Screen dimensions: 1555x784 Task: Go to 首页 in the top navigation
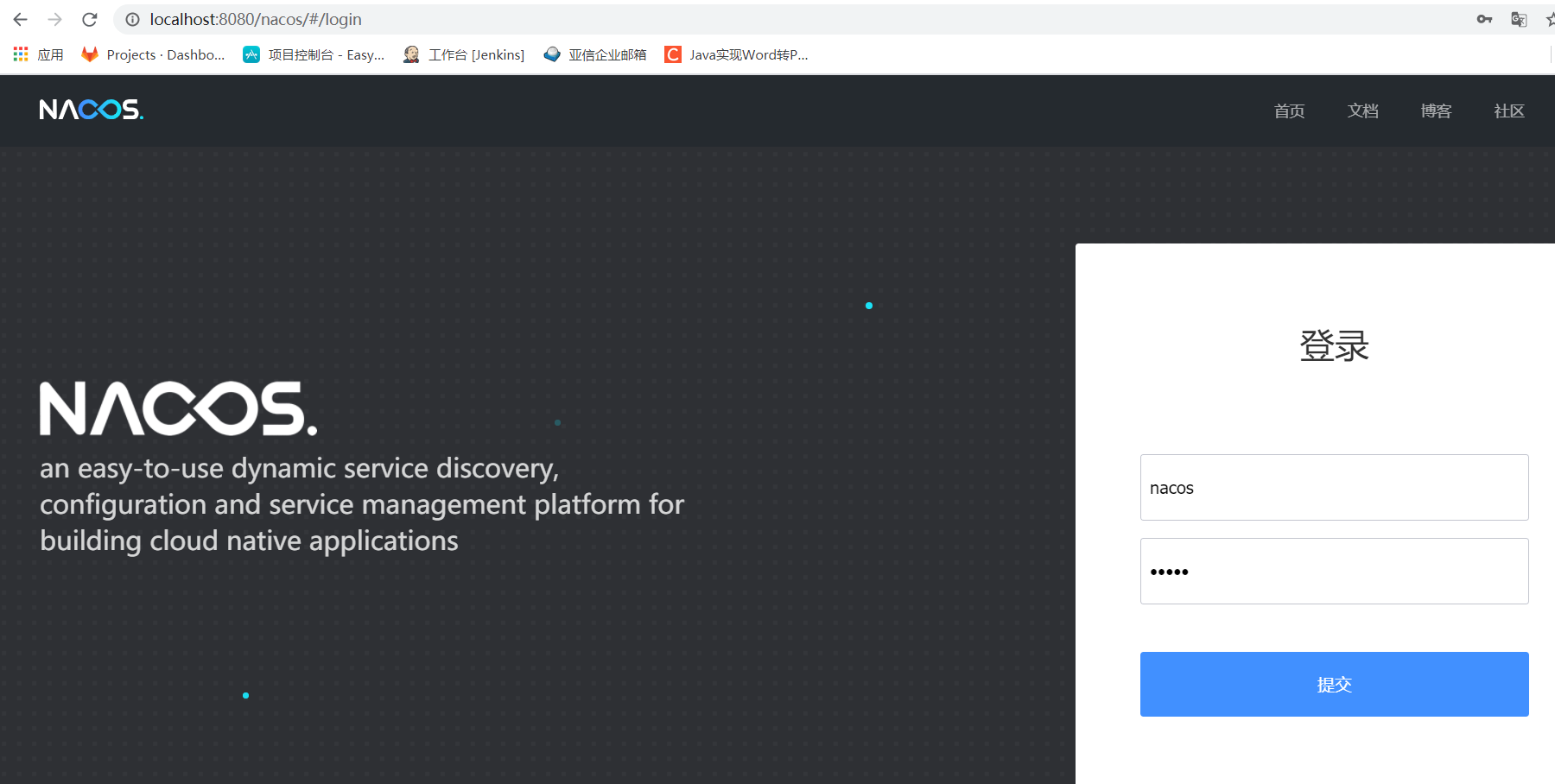pos(1289,111)
